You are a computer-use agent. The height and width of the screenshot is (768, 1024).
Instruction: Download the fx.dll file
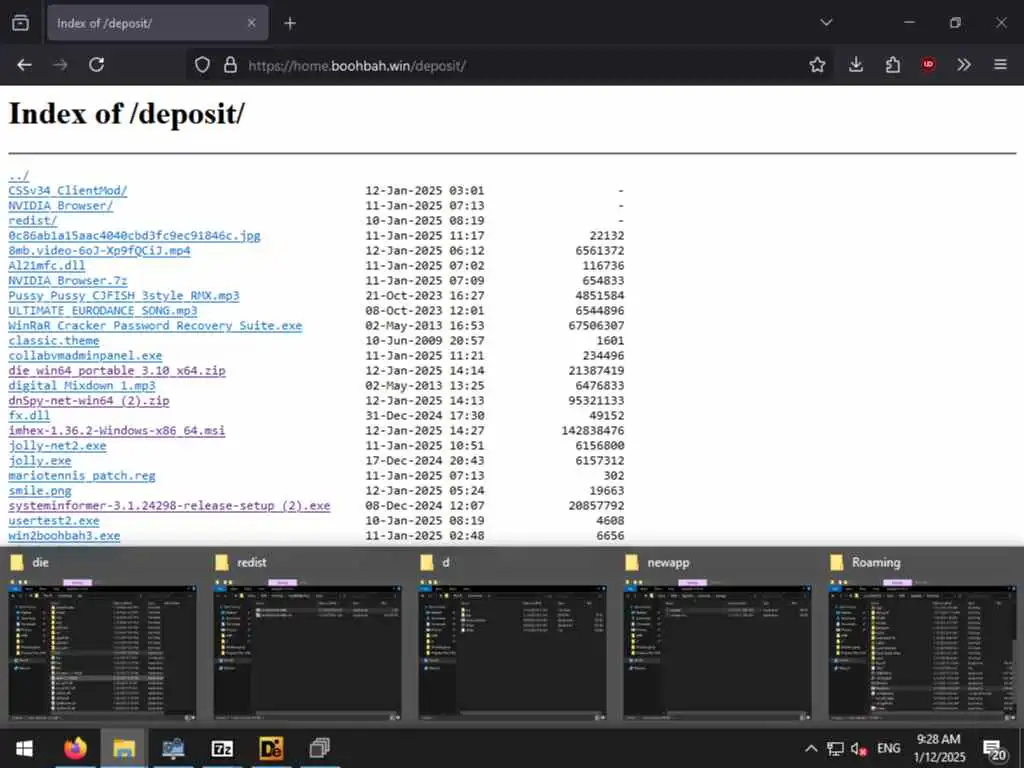click(29, 416)
